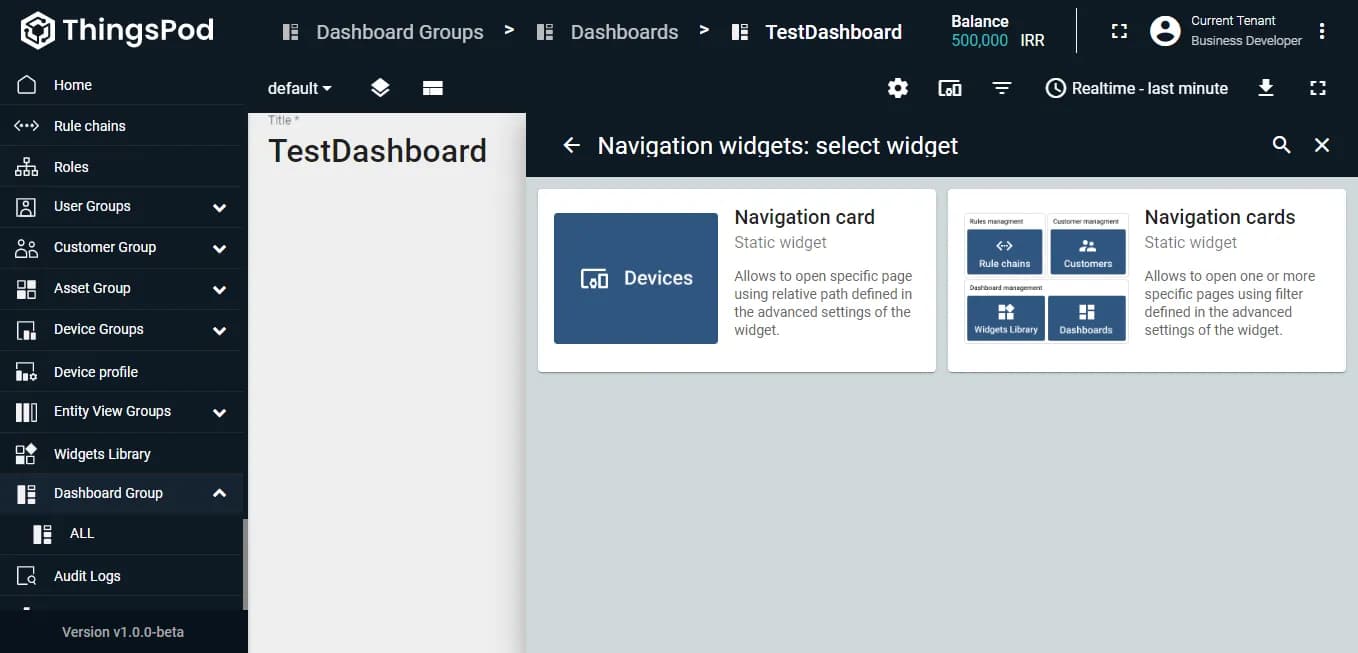Click the search icon in widget panel
This screenshot has width=1358, height=653.
click(x=1281, y=145)
